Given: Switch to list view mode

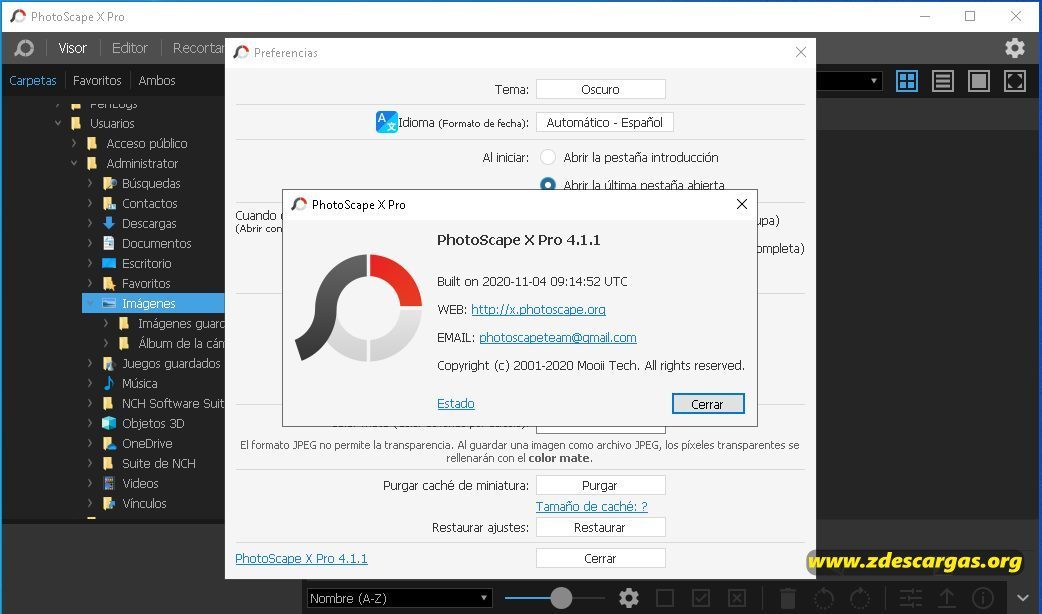Looking at the screenshot, I should click(x=942, y=81).
